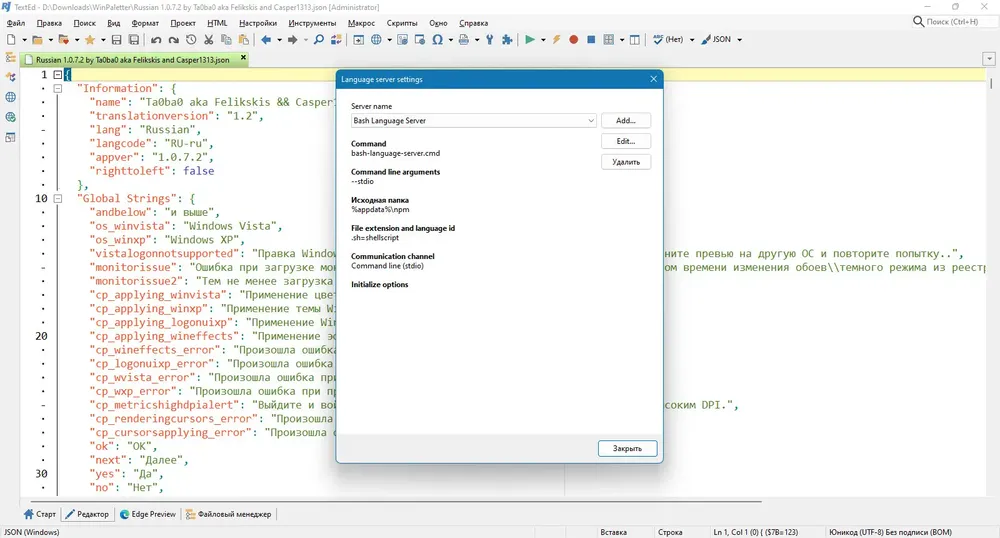Click the new file icon in toolbar
1000x538 pixels.
click(x=11, y=40)
